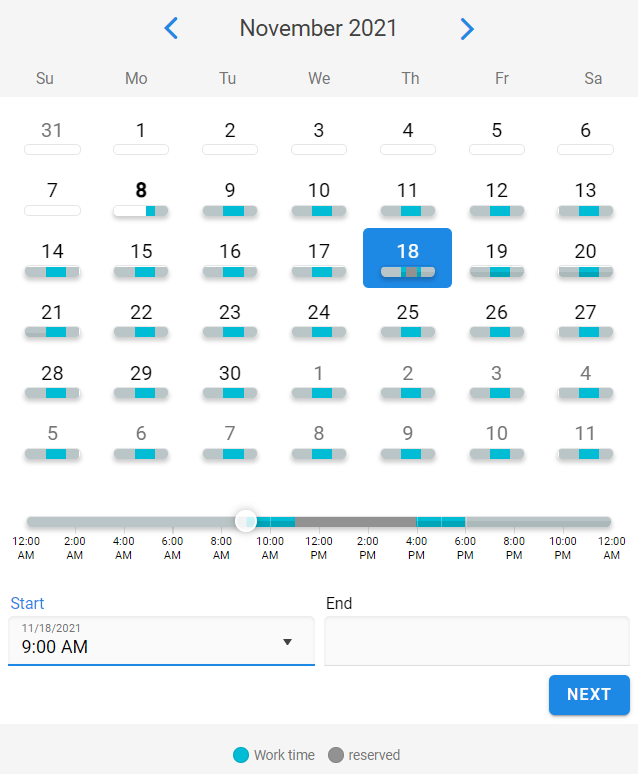Click the NEXT button

(589, 695)
